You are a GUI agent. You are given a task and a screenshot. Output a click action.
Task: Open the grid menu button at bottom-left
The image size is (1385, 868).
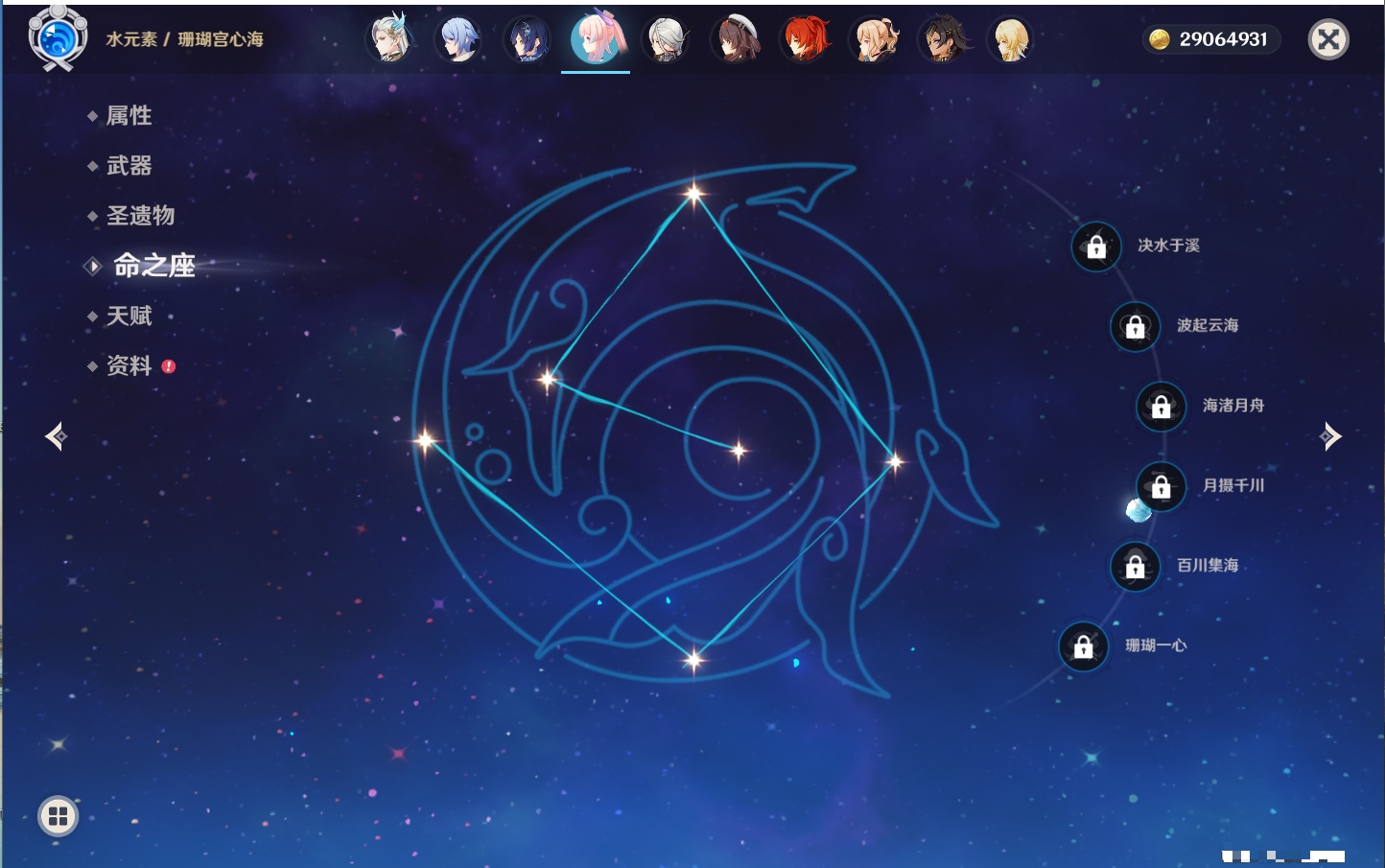point(58,816)
